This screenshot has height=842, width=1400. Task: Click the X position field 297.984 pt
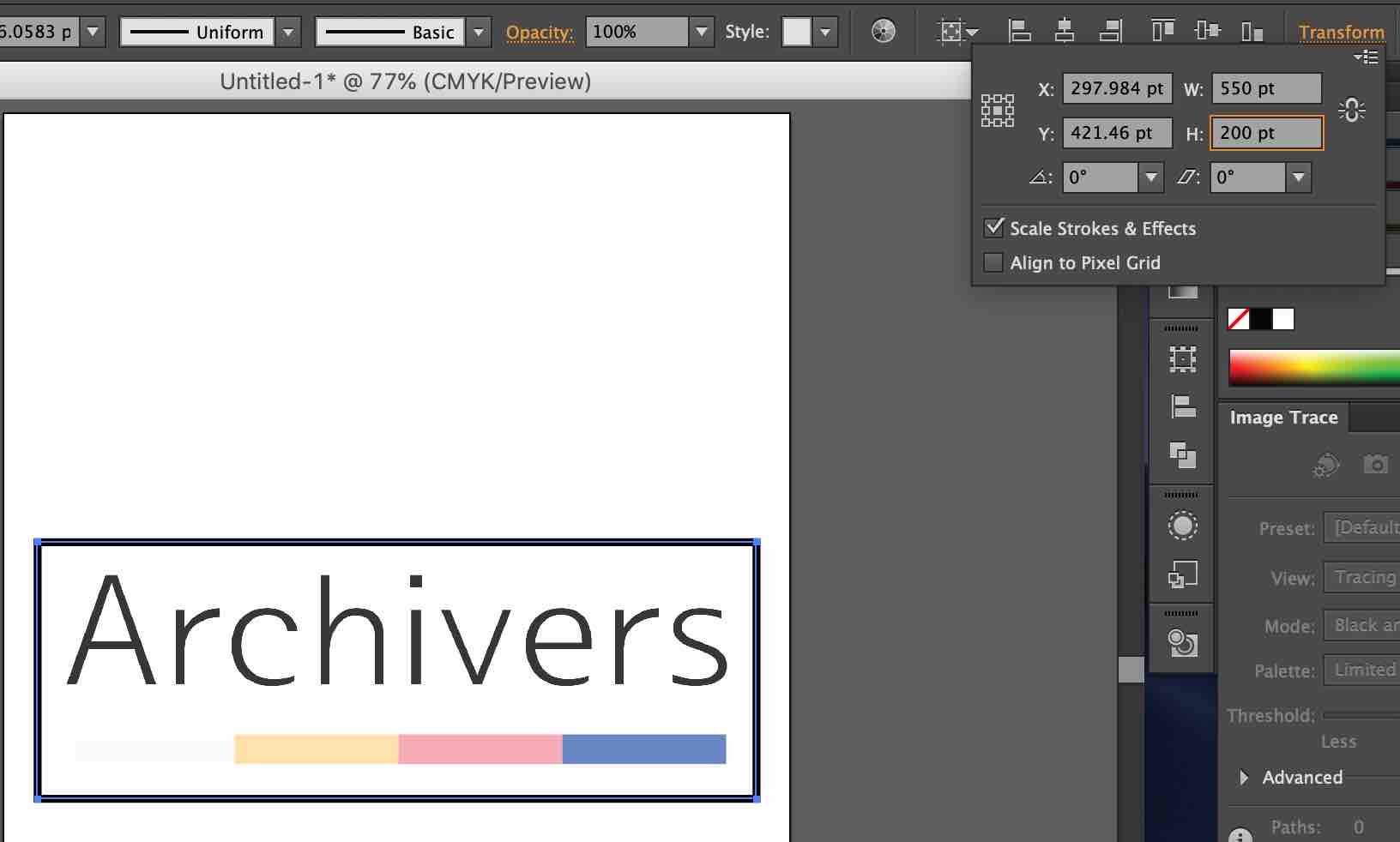click(1117, 88)
